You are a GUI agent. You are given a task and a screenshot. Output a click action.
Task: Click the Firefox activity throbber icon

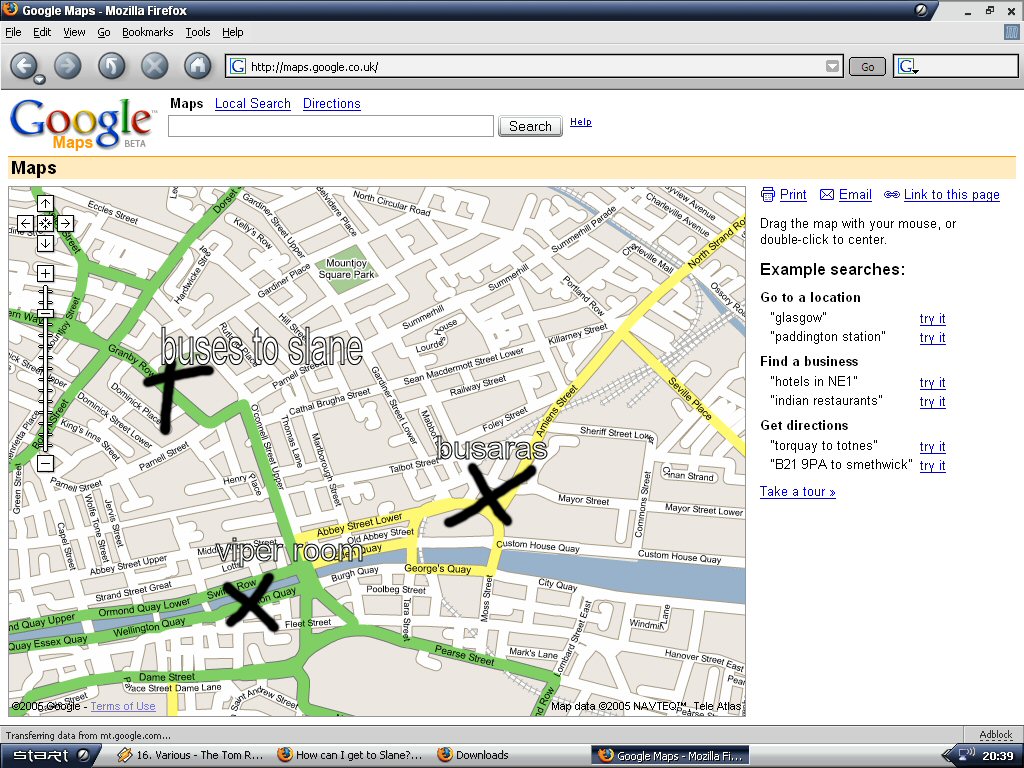click(1011, 32)
